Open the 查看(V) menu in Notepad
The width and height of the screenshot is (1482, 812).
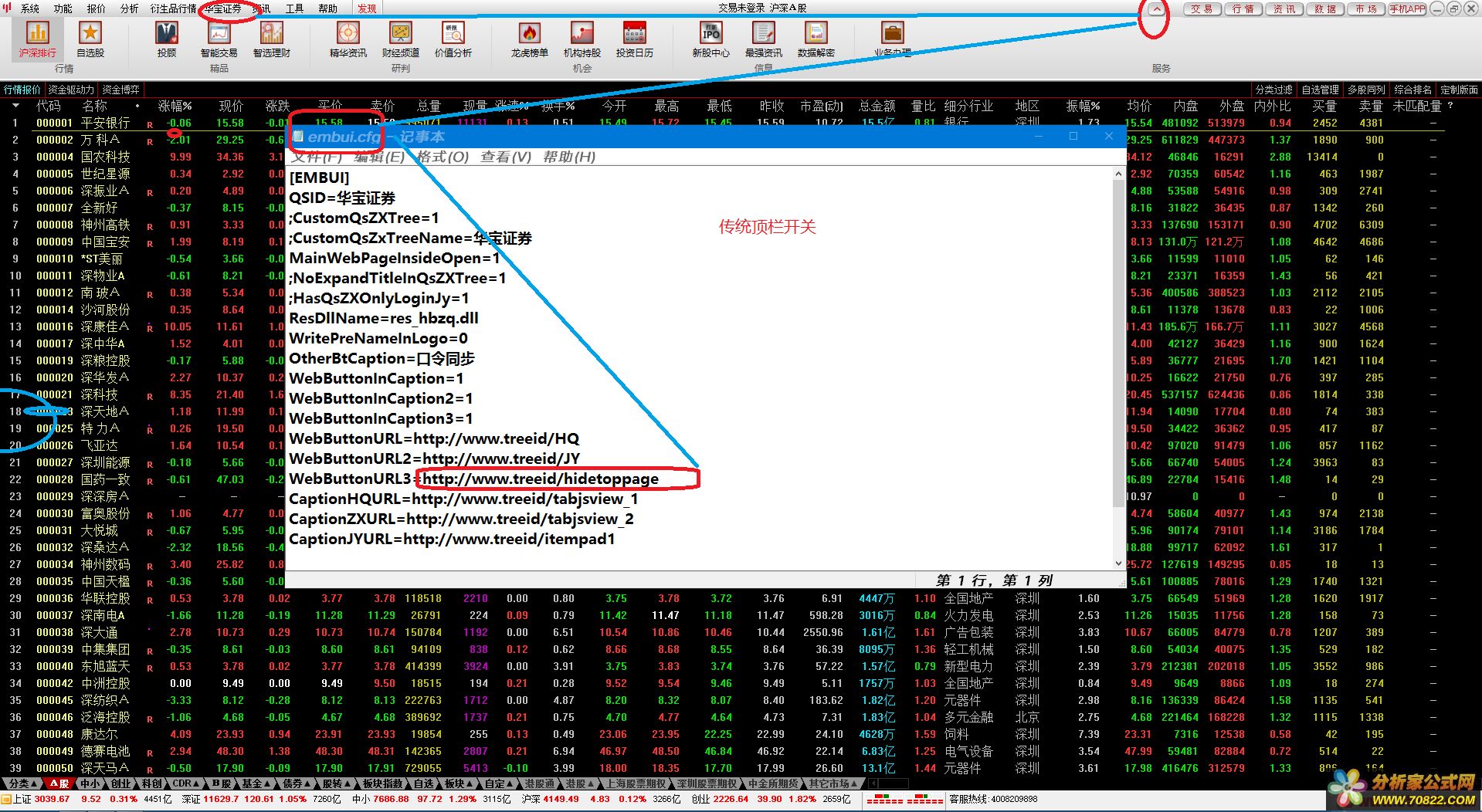coord(506,157)
